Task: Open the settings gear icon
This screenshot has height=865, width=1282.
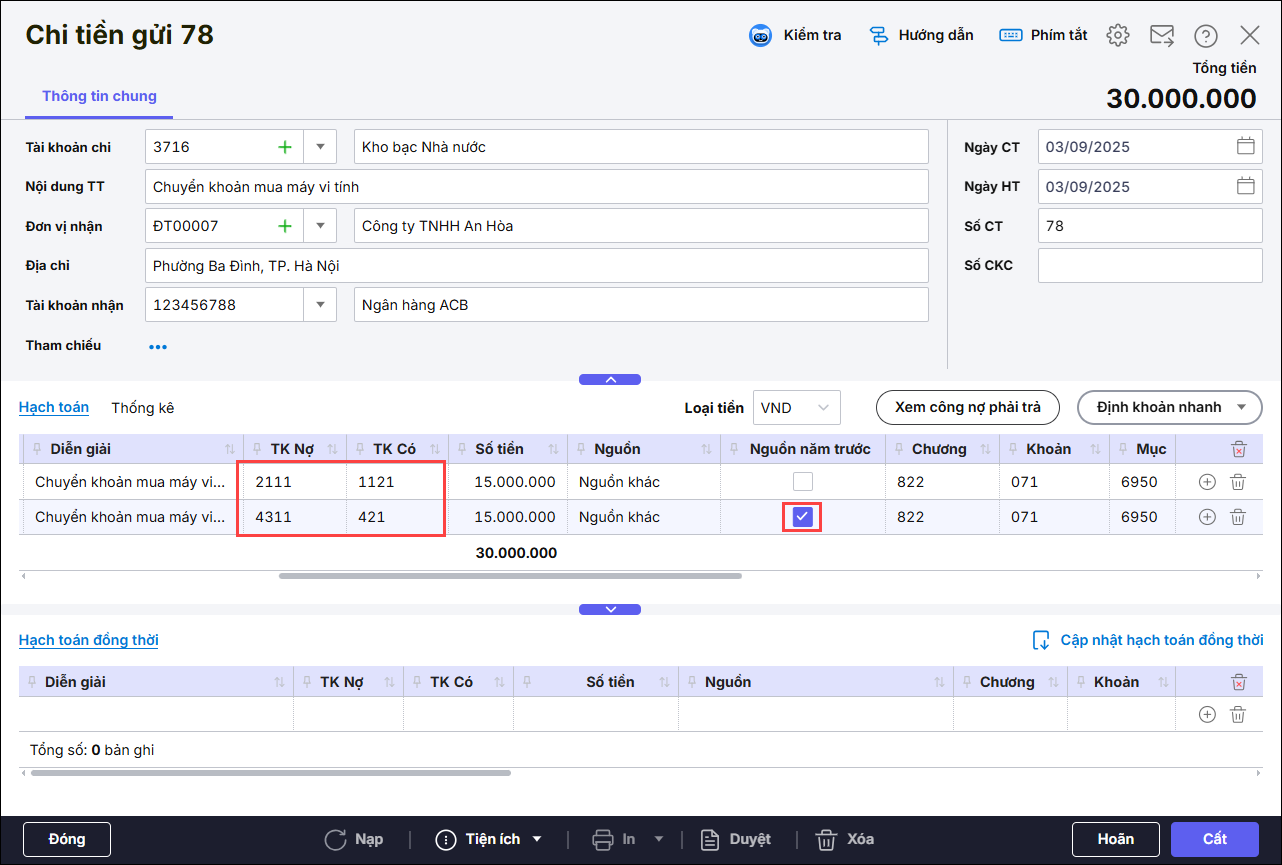Action: (x=1117, y=36)
